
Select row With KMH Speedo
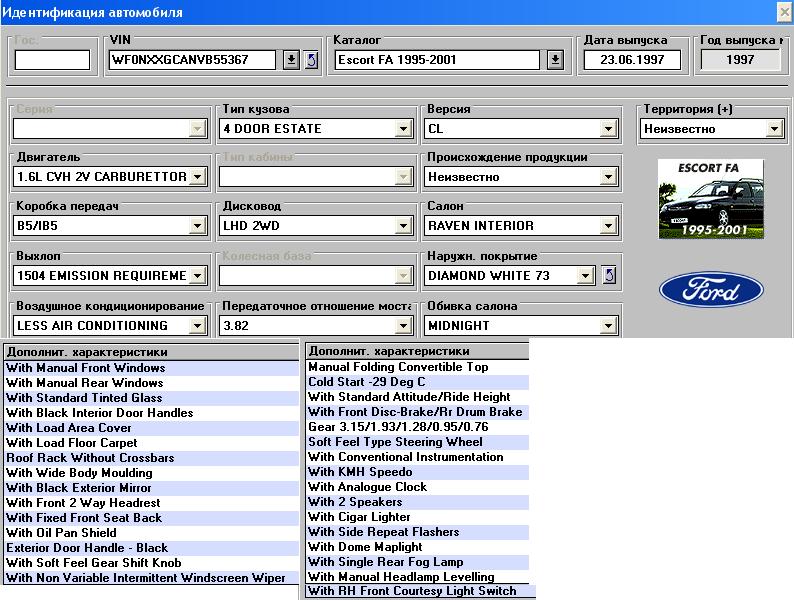[418, 472]
